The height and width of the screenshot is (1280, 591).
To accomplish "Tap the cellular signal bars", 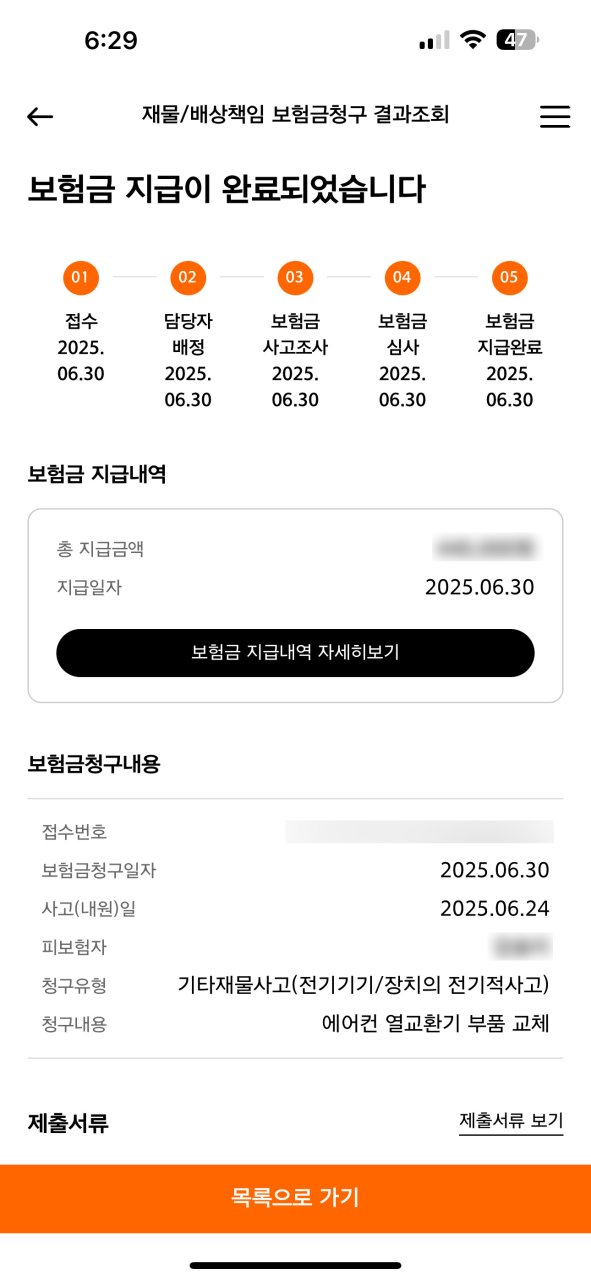I will (434, 41).
